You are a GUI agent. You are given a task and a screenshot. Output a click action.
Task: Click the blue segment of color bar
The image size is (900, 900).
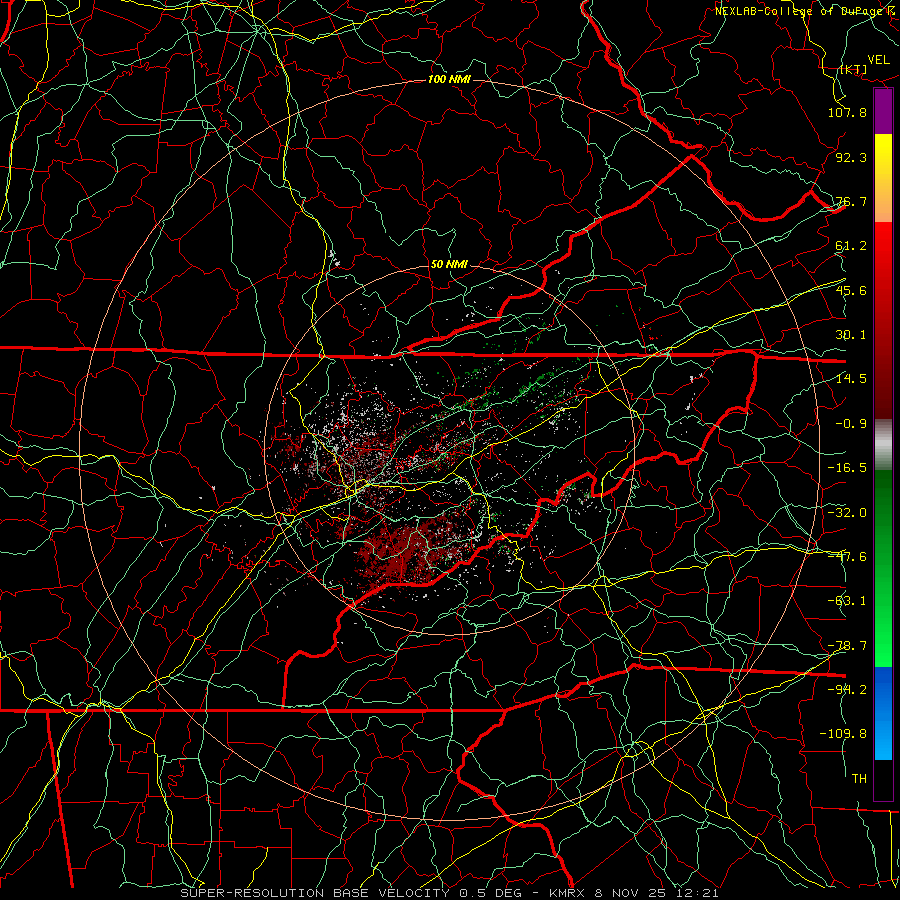pyautogui.click(x=883, y=713)
